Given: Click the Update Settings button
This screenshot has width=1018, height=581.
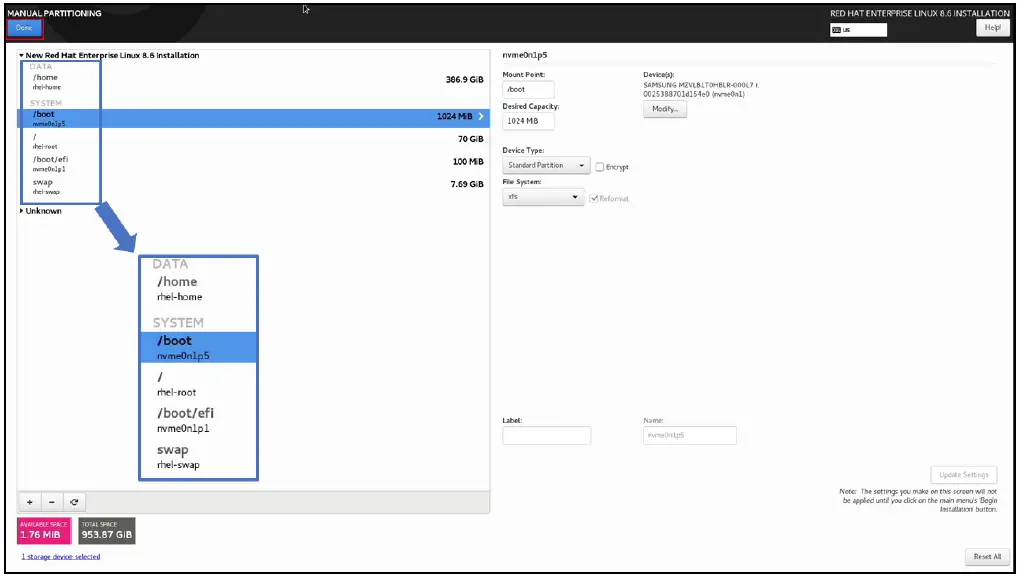Looking at the screenshot, I should [x=963, y=475].
